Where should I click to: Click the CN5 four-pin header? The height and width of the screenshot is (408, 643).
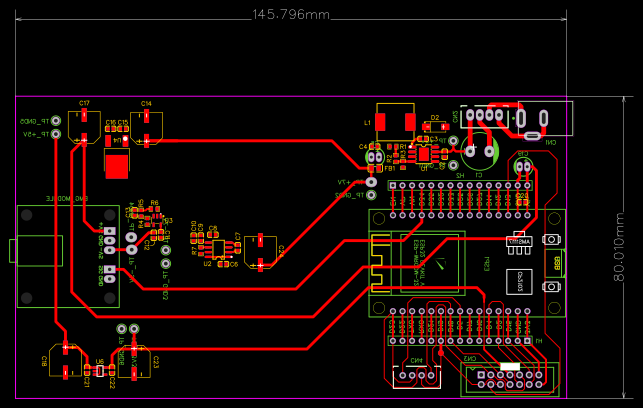tap(484, 115)
